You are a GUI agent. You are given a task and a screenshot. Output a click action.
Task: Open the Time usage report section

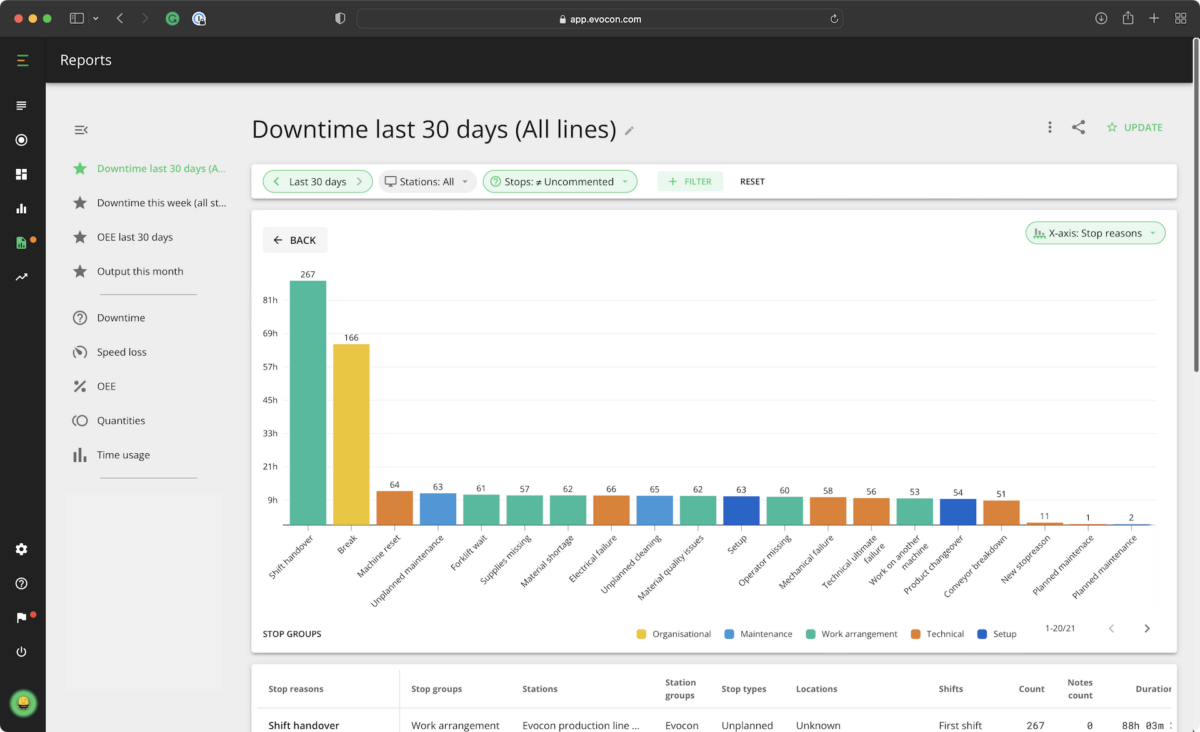coord(81,454)
